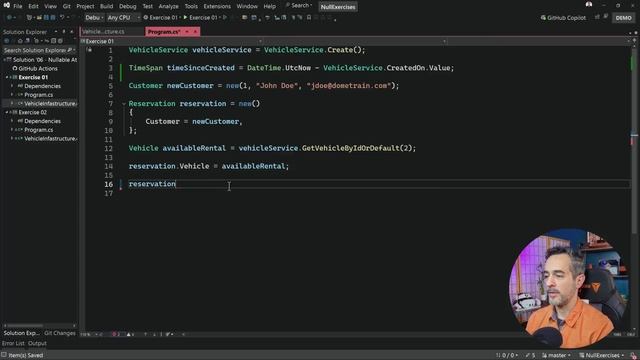Image resolution: width=640 pixels, height=360 pixels.
Task: Close the Program.cs tab
Action: click(195, 31)
